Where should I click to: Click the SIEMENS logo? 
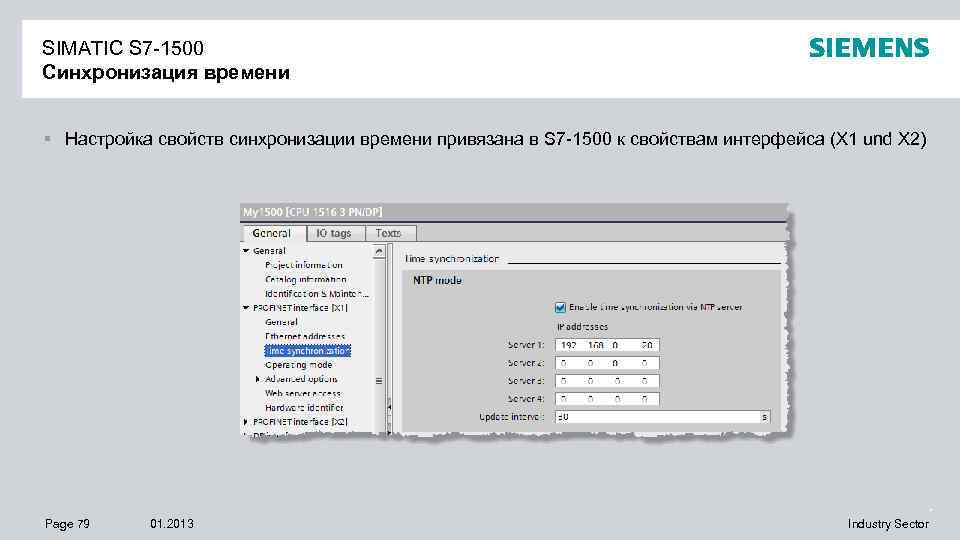pos(869,48)
